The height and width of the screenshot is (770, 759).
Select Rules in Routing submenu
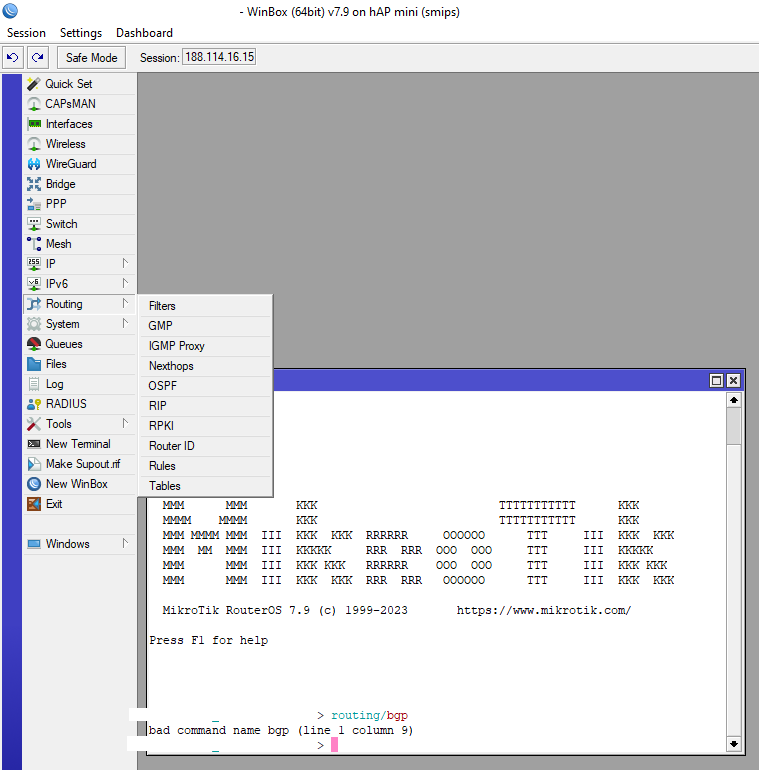pyautogui.click(x=205, y=466)
